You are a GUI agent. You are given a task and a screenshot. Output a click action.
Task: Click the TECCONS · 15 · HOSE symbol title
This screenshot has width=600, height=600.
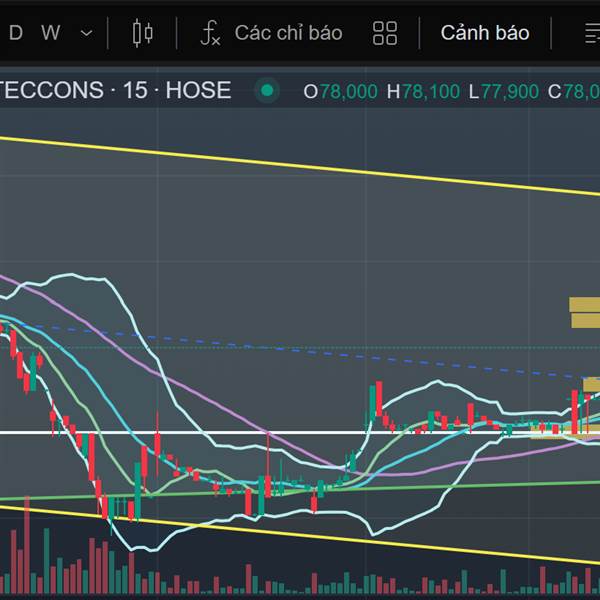[x=116, y=90]
